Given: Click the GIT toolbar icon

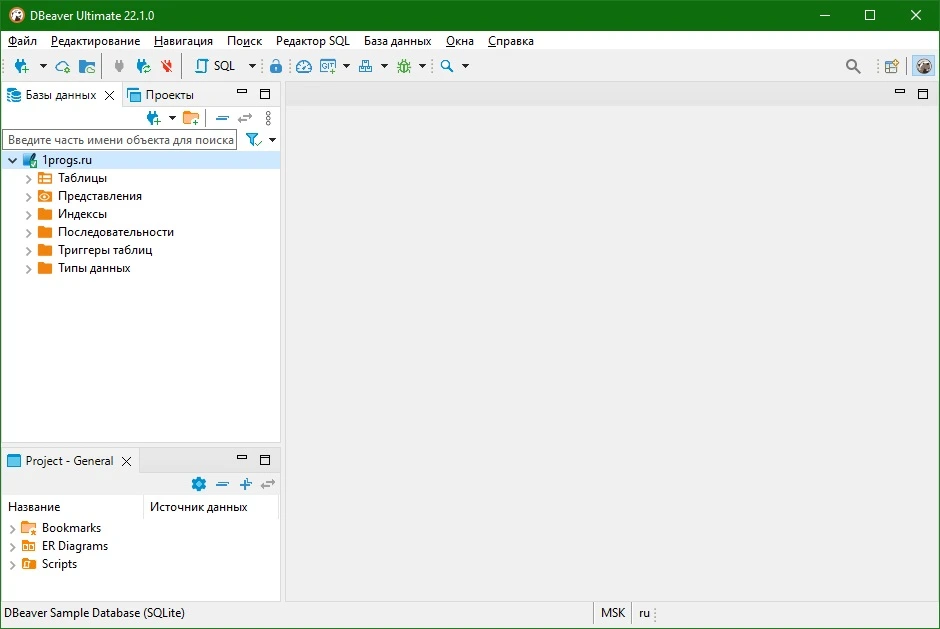Looking at the screenshot, I should [328, 66].
